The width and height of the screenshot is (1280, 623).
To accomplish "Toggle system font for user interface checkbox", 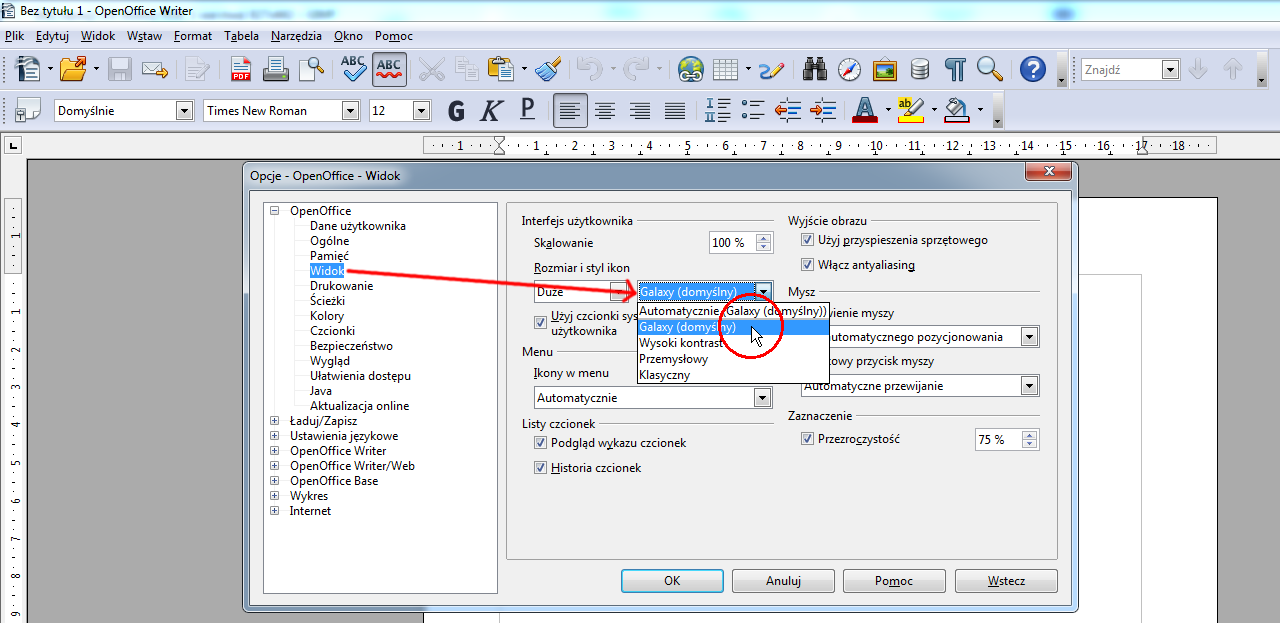I will coord(541,321).
